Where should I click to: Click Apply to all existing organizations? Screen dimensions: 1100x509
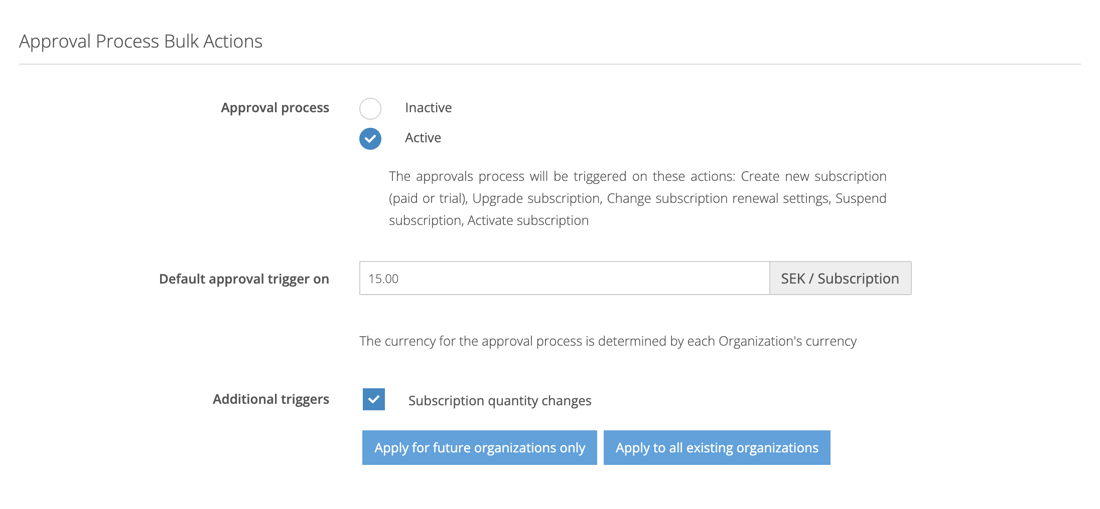(x=717, y=447)
